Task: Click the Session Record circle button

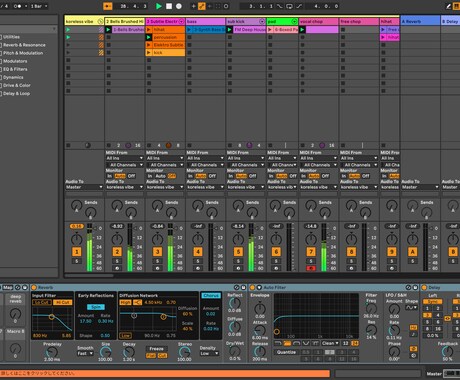Action: [226, 6]
